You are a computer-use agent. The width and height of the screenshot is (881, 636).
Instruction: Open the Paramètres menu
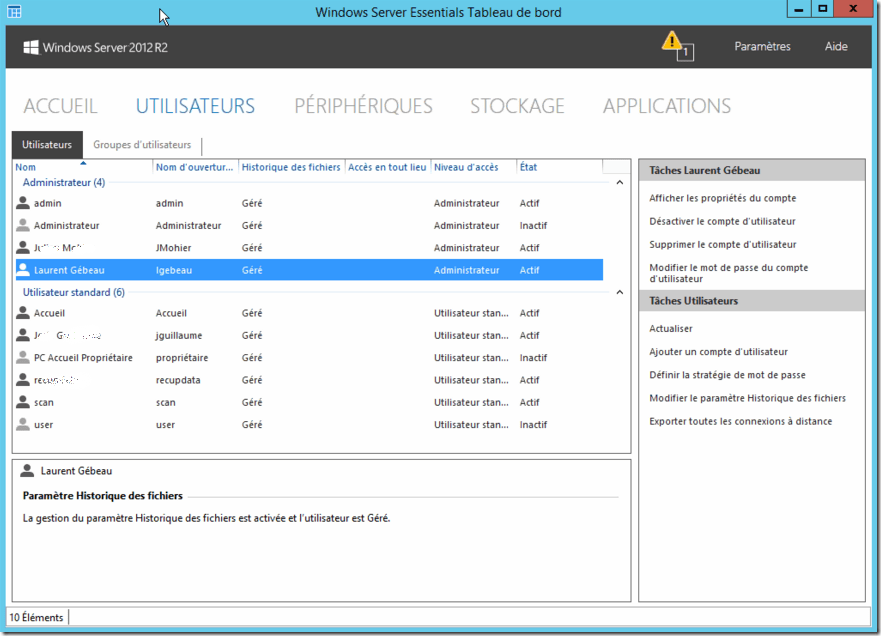point(764,46)
